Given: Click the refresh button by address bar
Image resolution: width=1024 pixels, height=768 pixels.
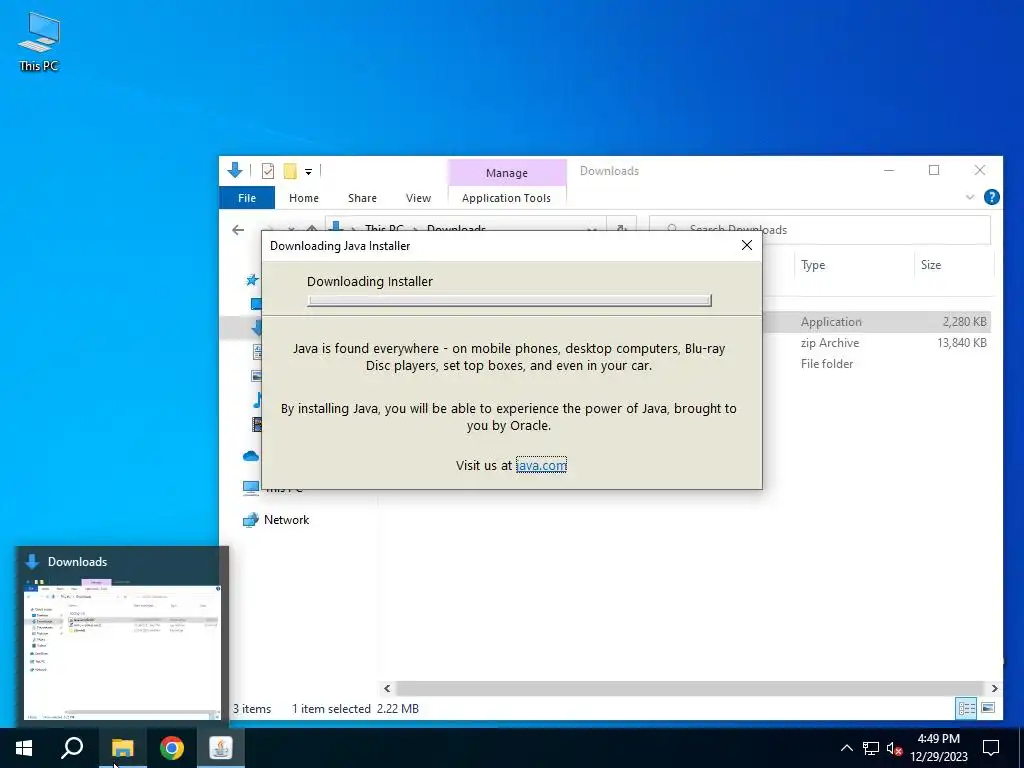Looking at the screenshot, I should [x=622, y=229].
